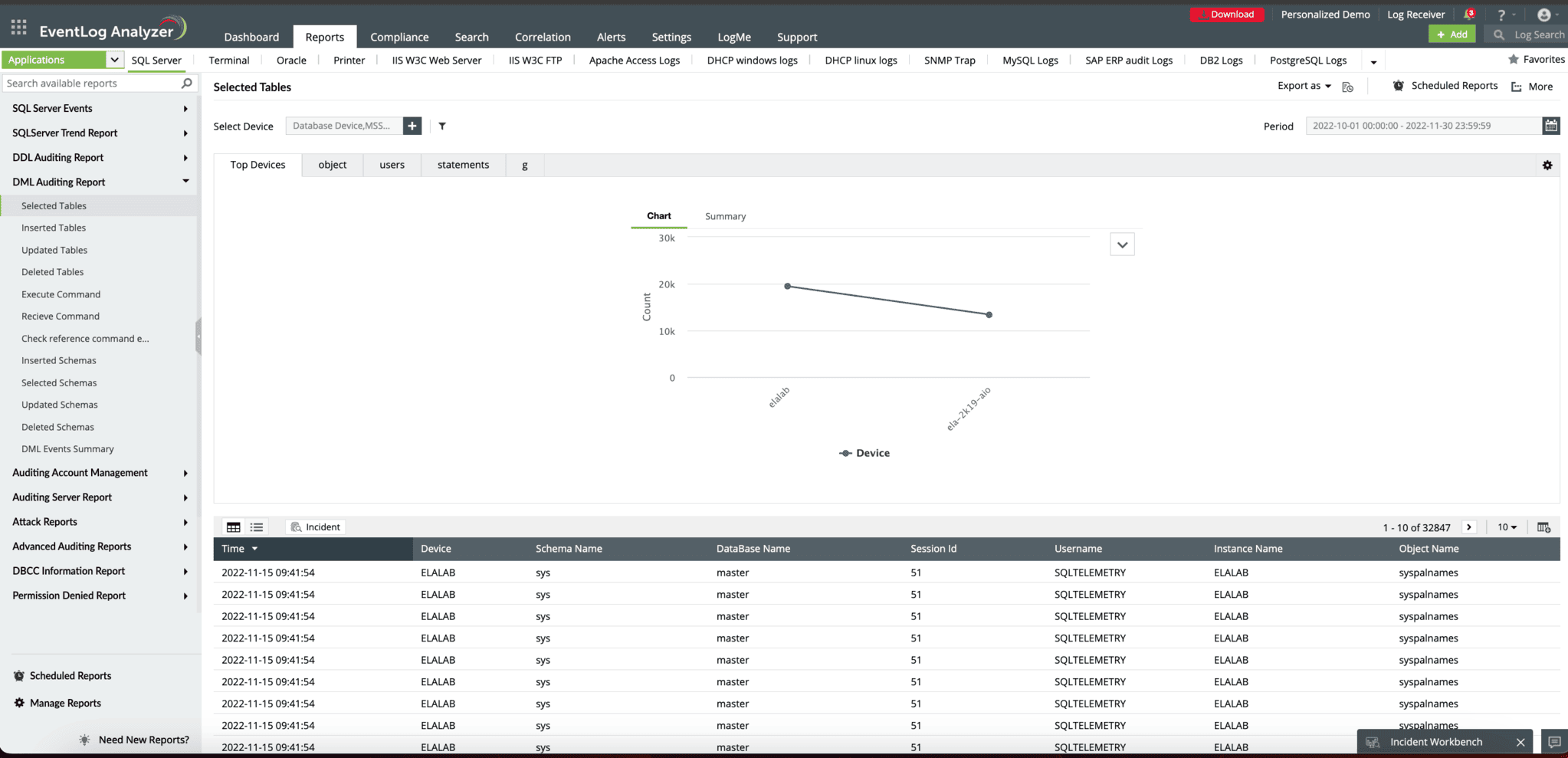Select the users chart tab
This screenshot has height=758, width=1568.
pyautogui.click(x=392, y=165)
